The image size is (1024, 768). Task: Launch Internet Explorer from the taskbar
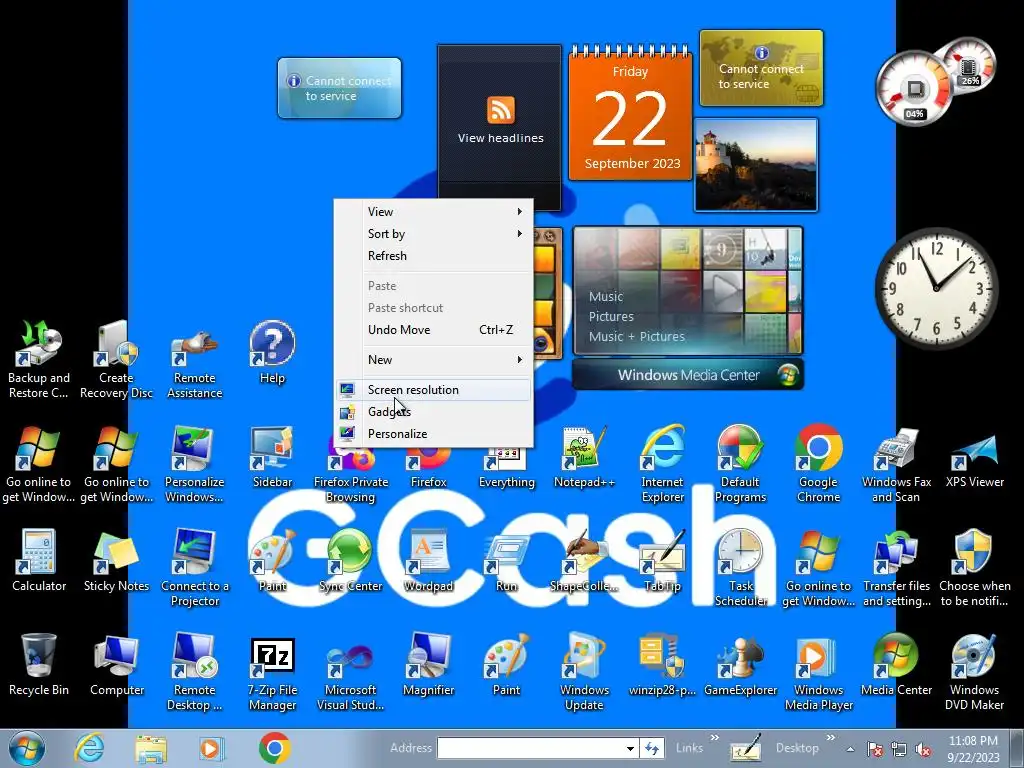(x=89, y=748)
